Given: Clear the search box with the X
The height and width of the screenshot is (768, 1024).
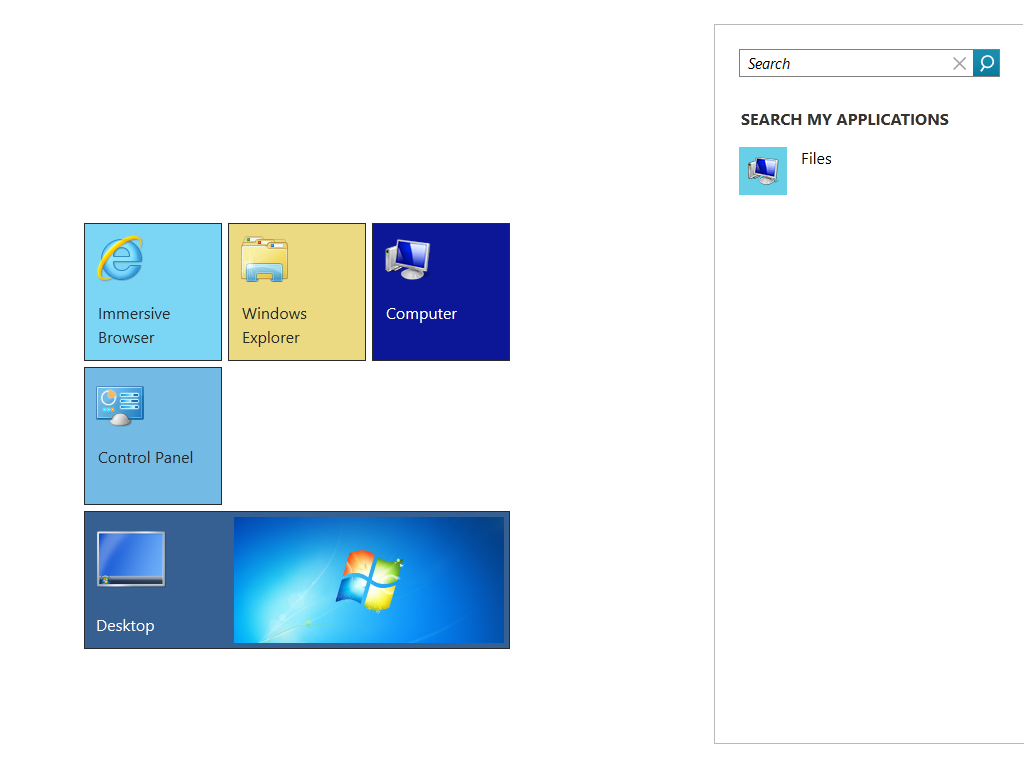Looking at the screenshot, I should (x=959, y=63).
